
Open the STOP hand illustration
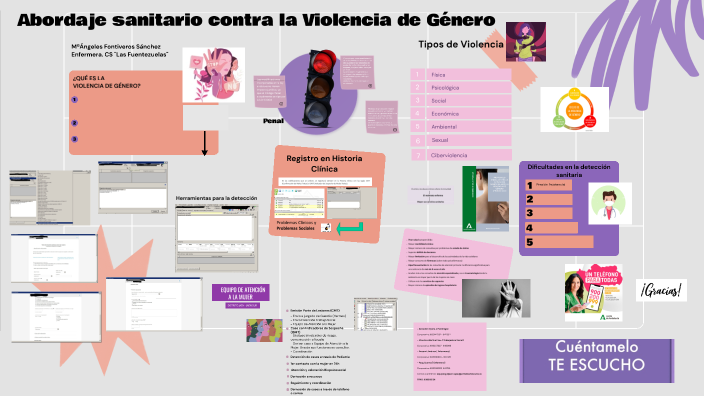[x=214, y=75]
